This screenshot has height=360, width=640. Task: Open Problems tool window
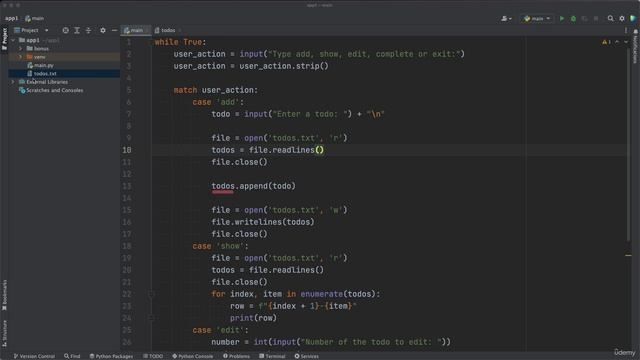[236, 356]
